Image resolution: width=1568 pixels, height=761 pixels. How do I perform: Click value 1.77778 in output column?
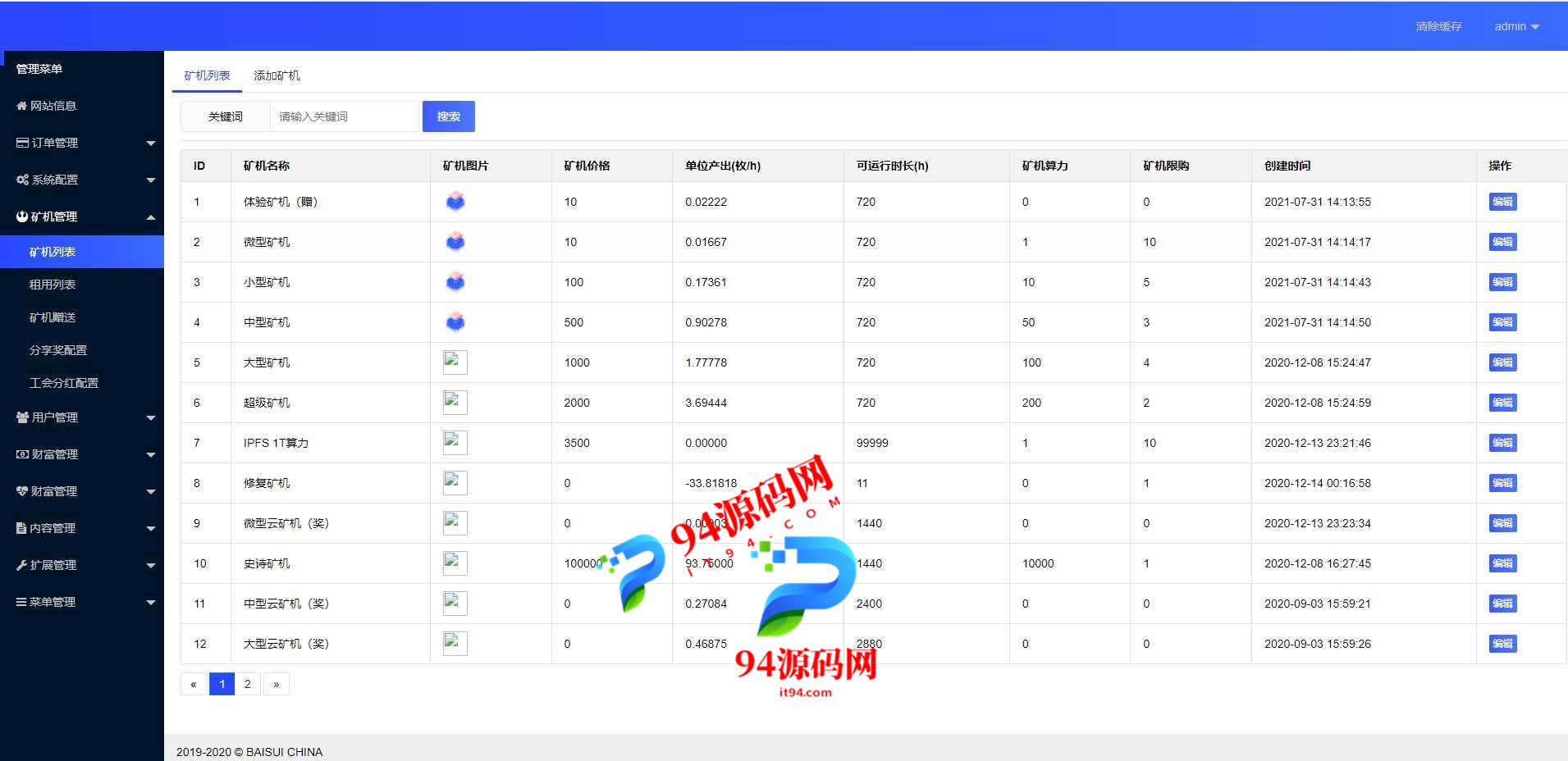pos(706,362)
